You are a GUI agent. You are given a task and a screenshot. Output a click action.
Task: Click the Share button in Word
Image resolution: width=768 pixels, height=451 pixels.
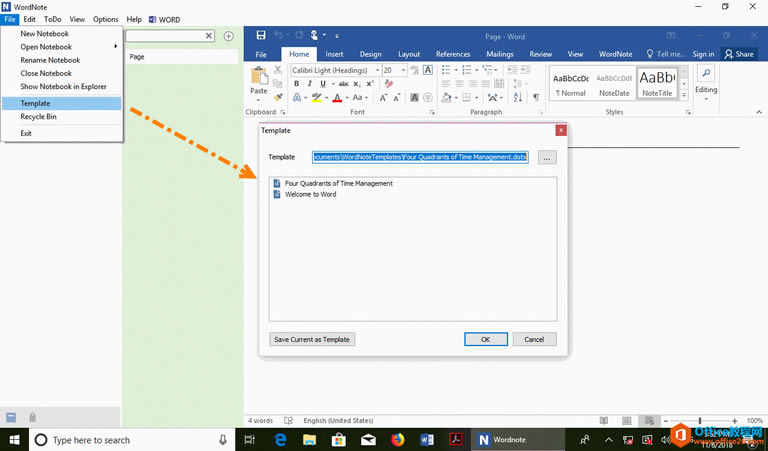pyautogui.click(x=739, y=54)
